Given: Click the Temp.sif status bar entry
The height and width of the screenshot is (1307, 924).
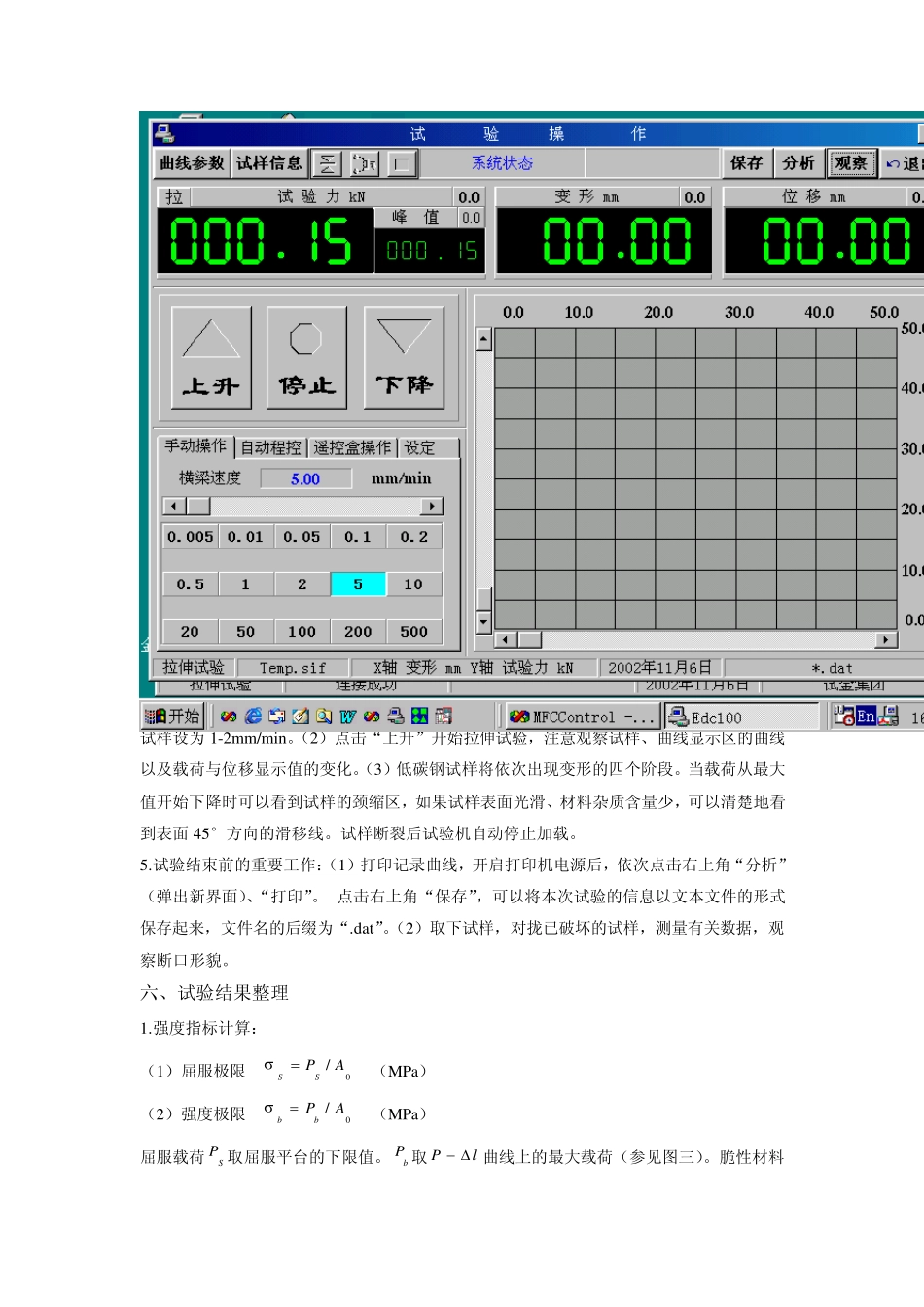Looking at the screenshot, I should click(292, 668).
